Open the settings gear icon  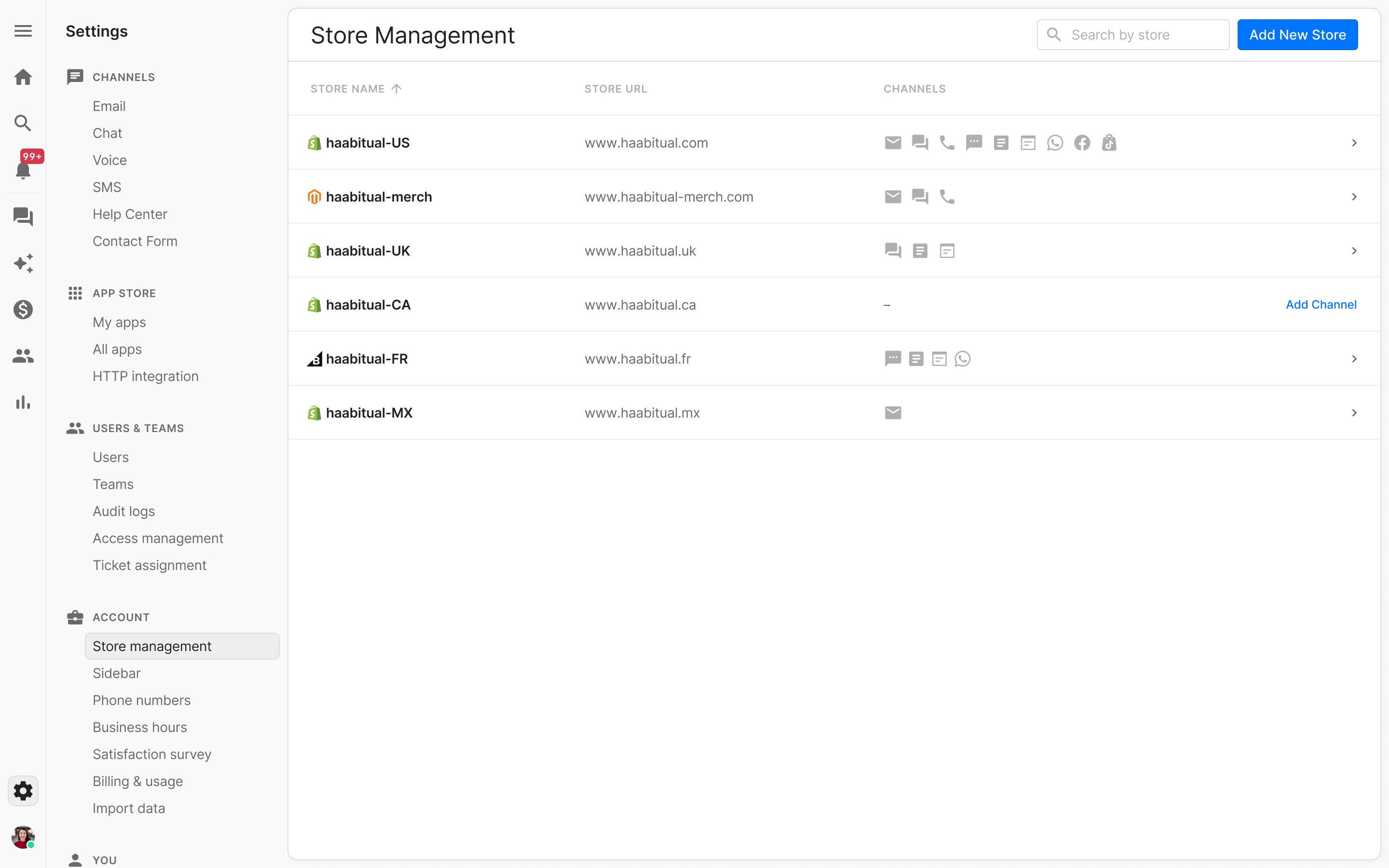23,790
